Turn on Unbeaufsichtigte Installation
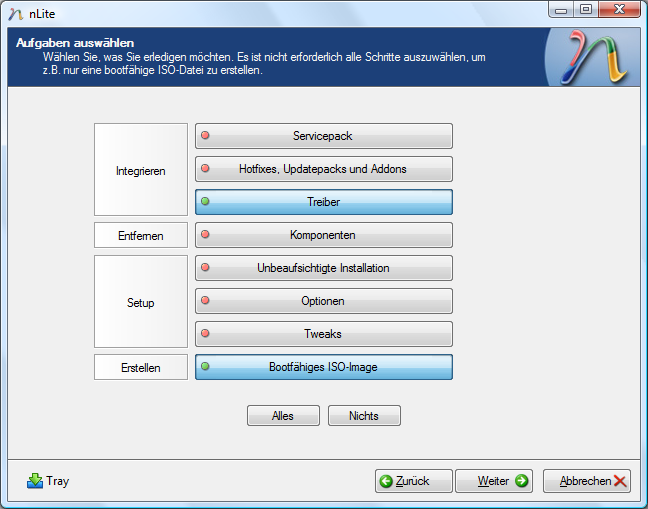This screenshot has width=648, height=509. pos(323,268)
